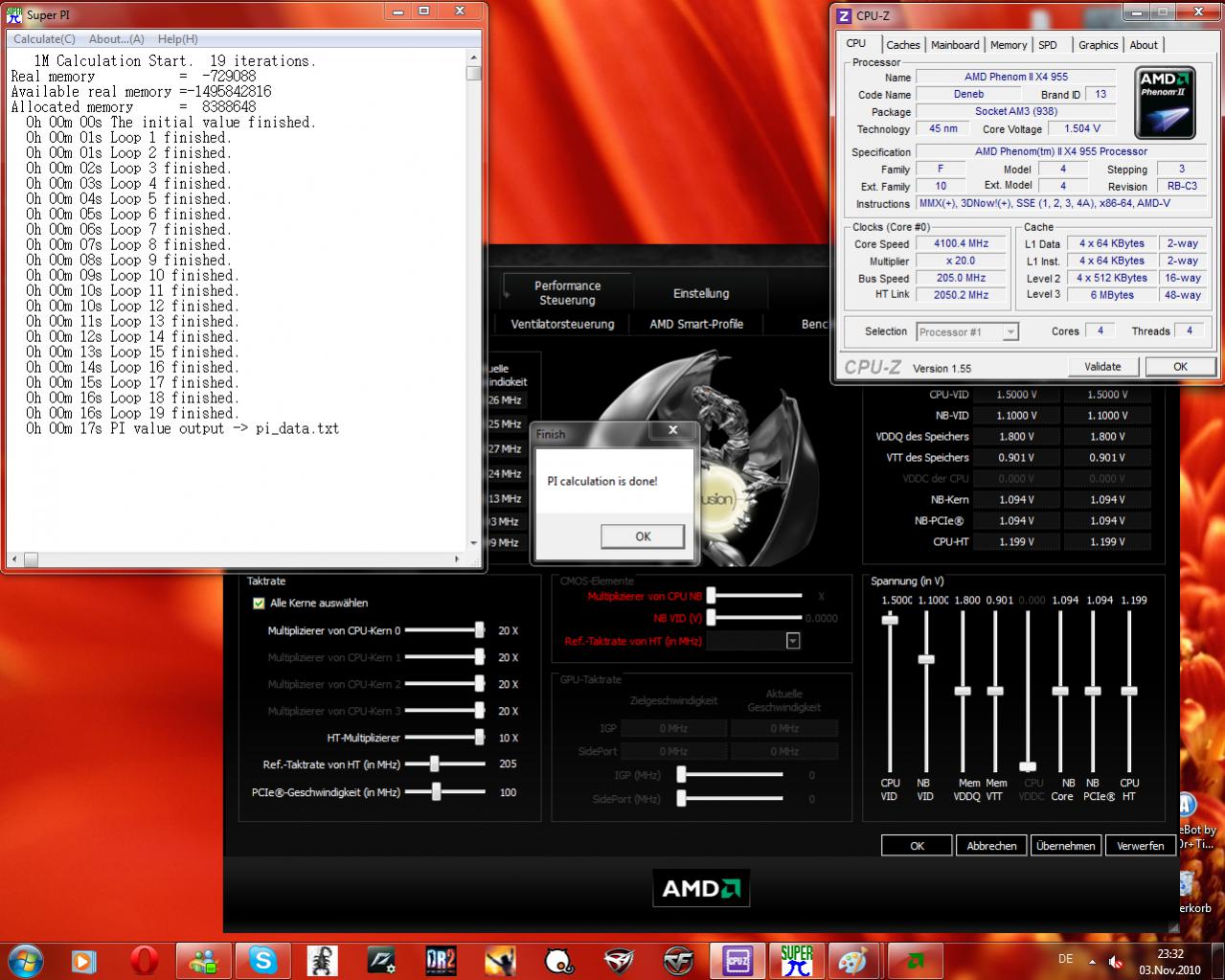Click the Validate button in CPU-Z

[x=1102, y=367]
